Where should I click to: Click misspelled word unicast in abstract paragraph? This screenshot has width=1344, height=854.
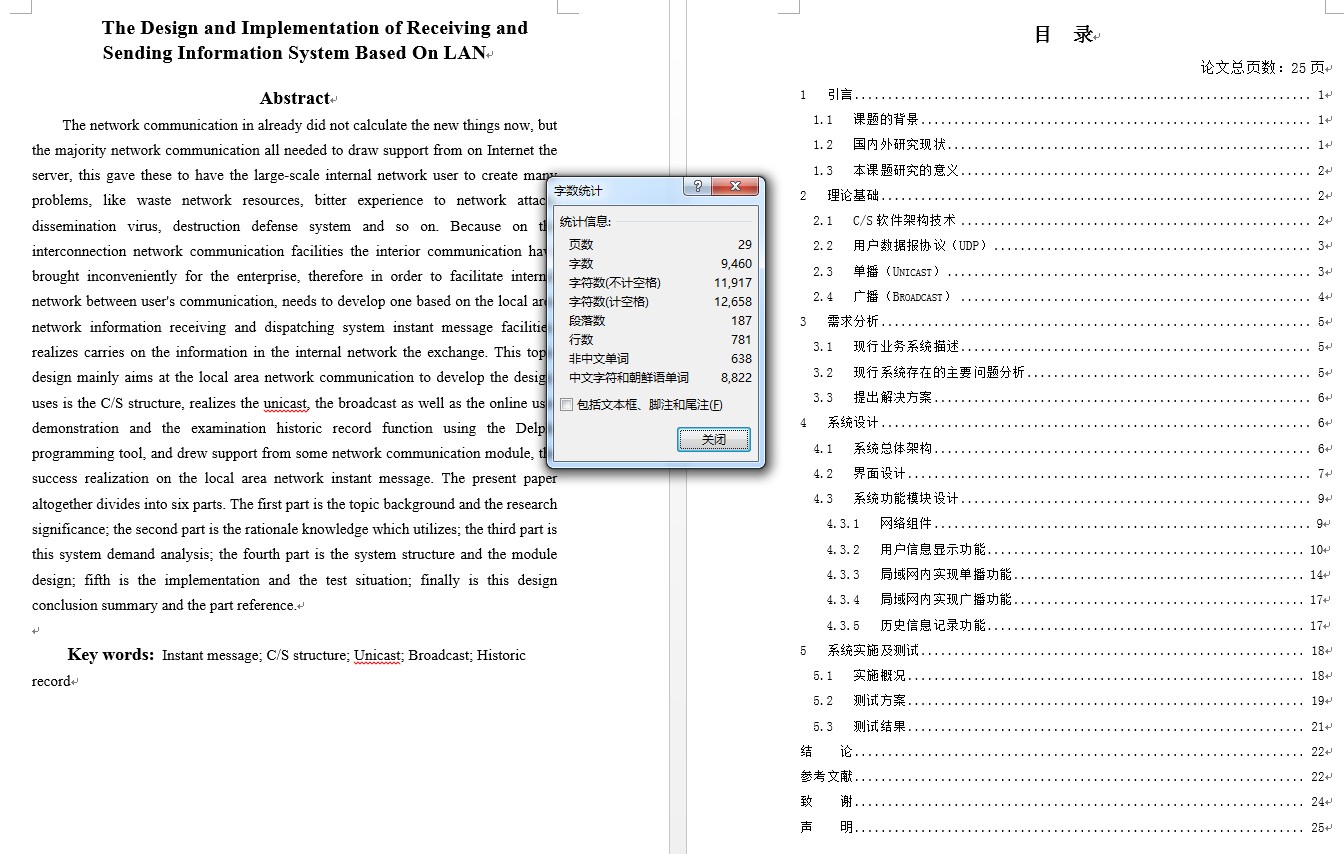coord(286,403)
